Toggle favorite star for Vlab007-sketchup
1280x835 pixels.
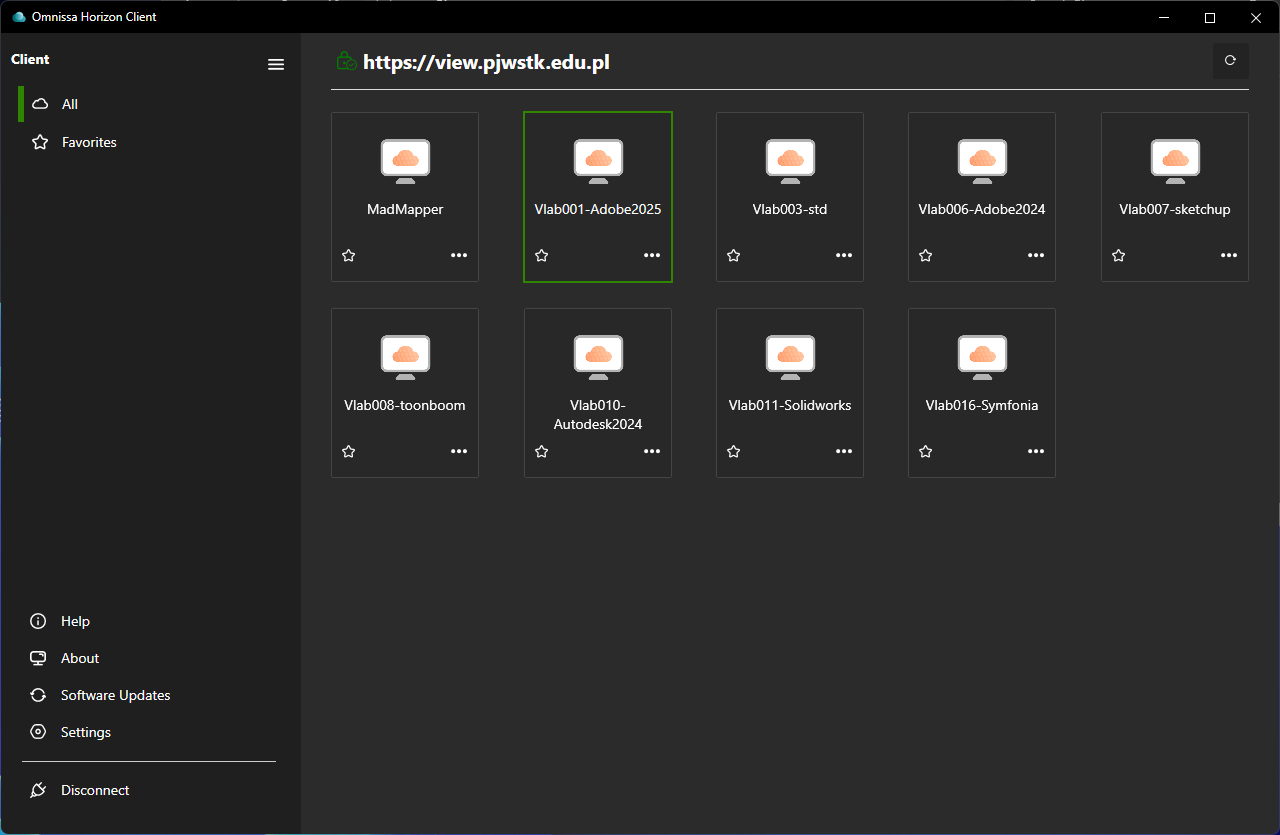point(1119,255)
